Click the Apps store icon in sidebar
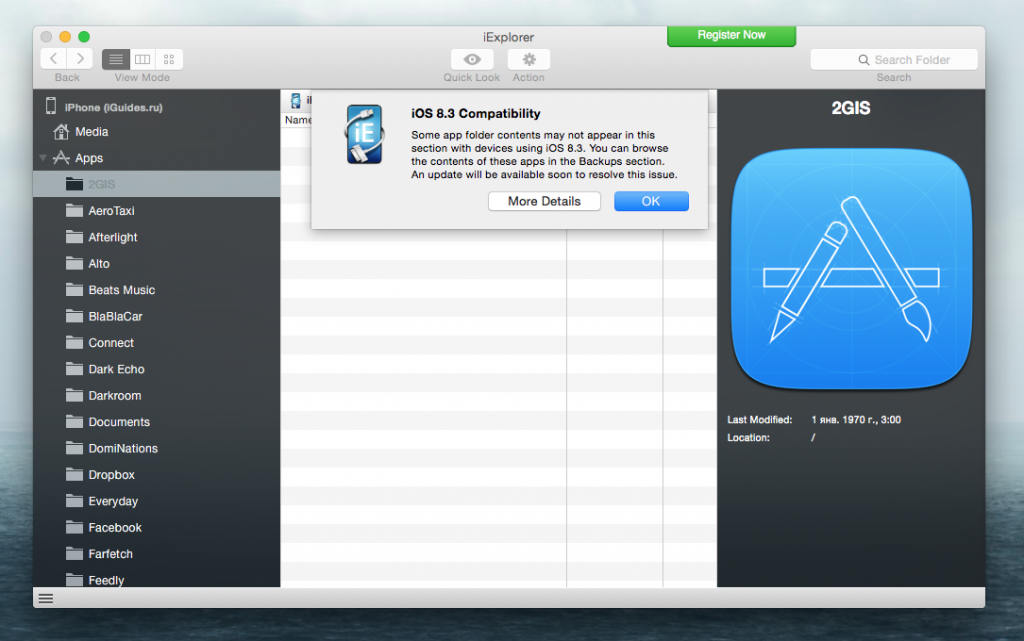 (x=61, y=157)
